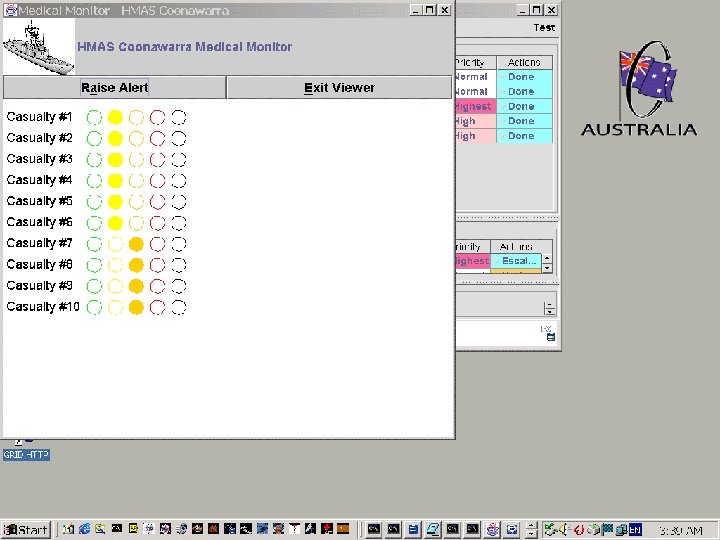Click the Highest priority cell in upper table

[476, 107]
